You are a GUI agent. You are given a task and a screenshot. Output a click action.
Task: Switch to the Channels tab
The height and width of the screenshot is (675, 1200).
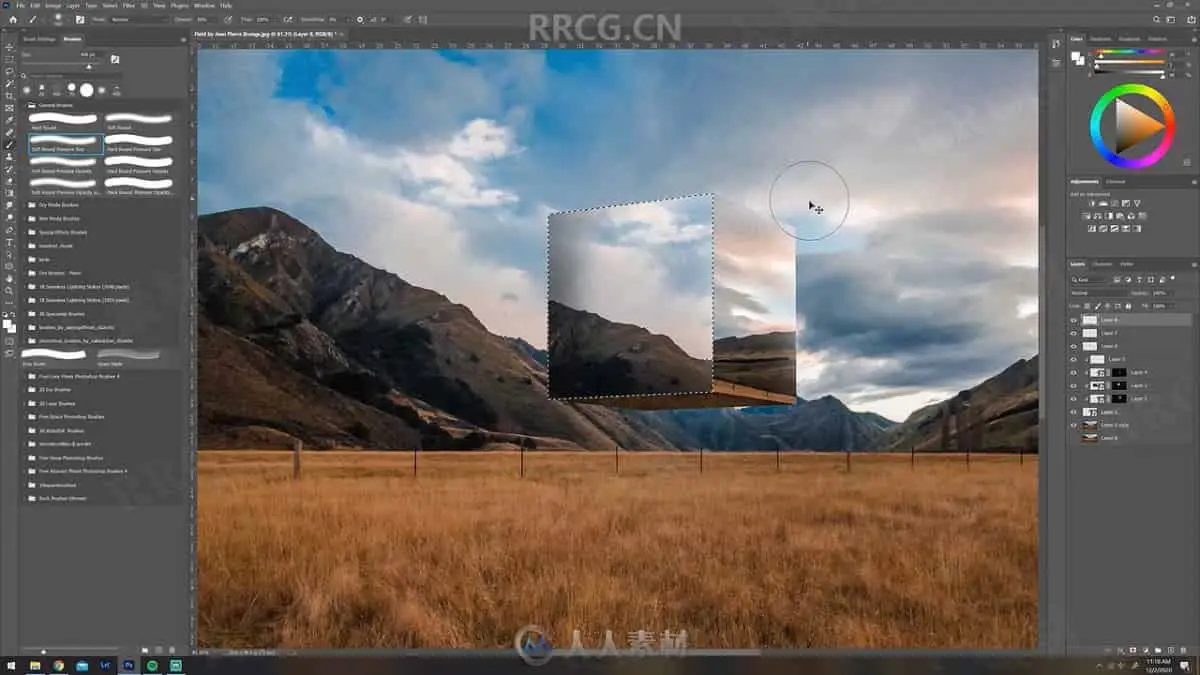coord(1102,264)
